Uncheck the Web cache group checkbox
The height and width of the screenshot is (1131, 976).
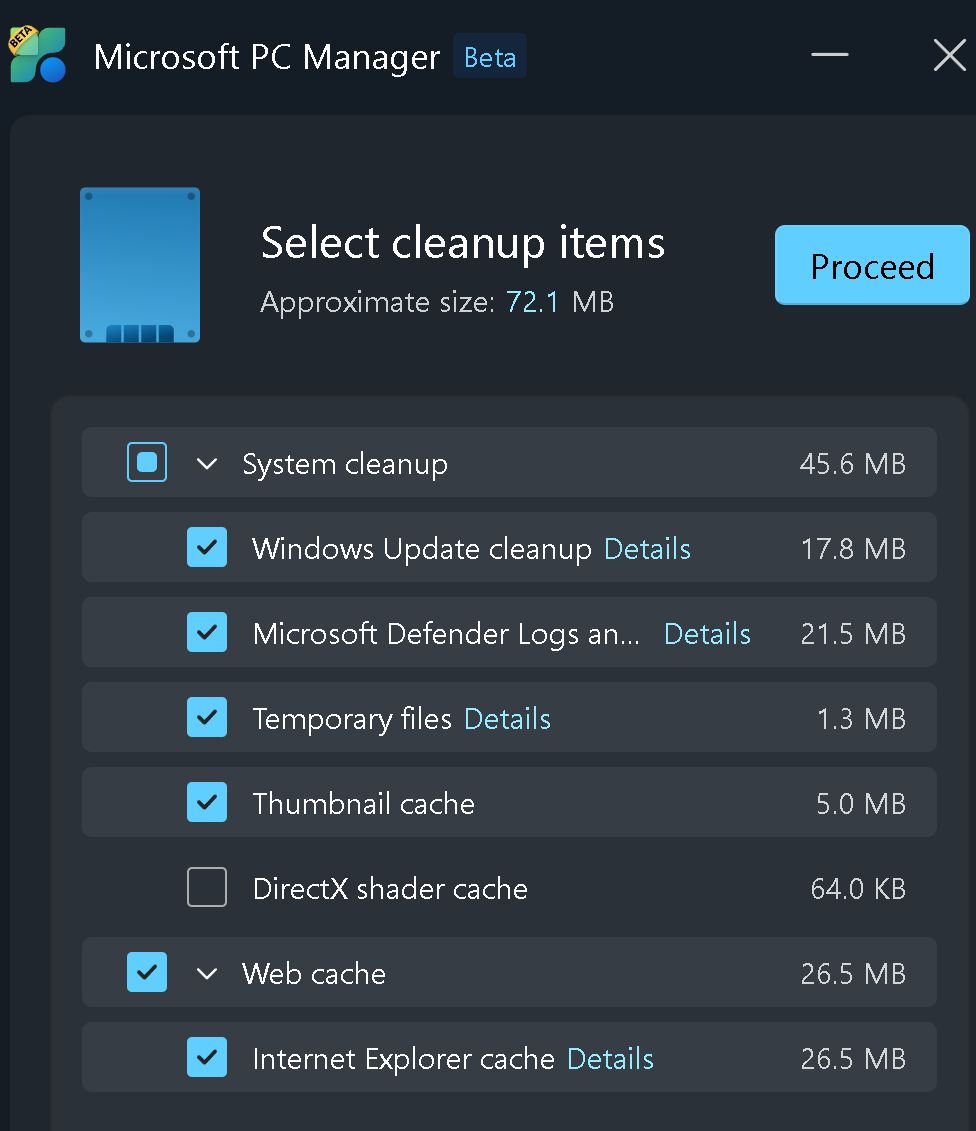pos(147,972)
